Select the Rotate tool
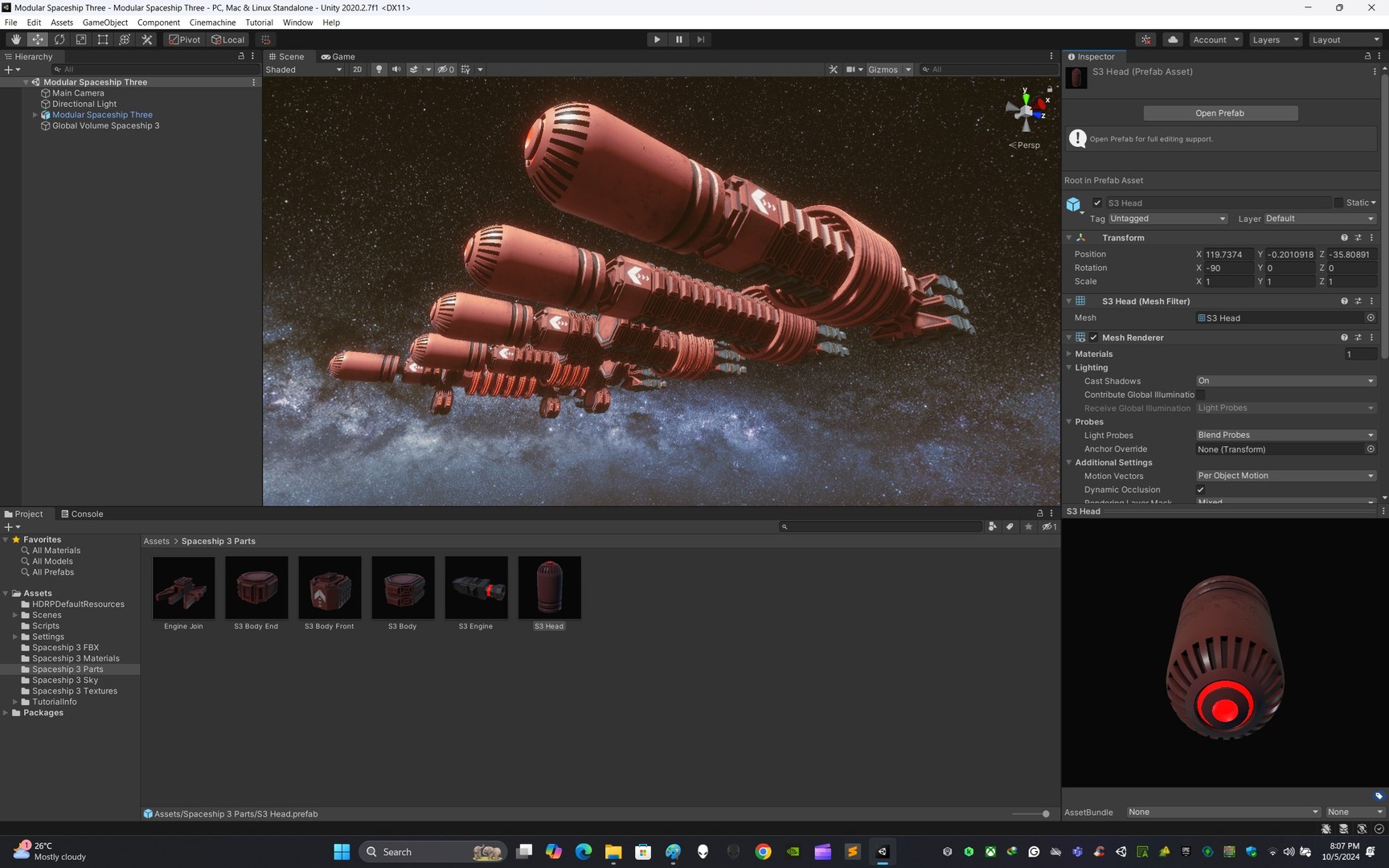The width and height of the screenshot is (1389, 868). tap(59, 39)
